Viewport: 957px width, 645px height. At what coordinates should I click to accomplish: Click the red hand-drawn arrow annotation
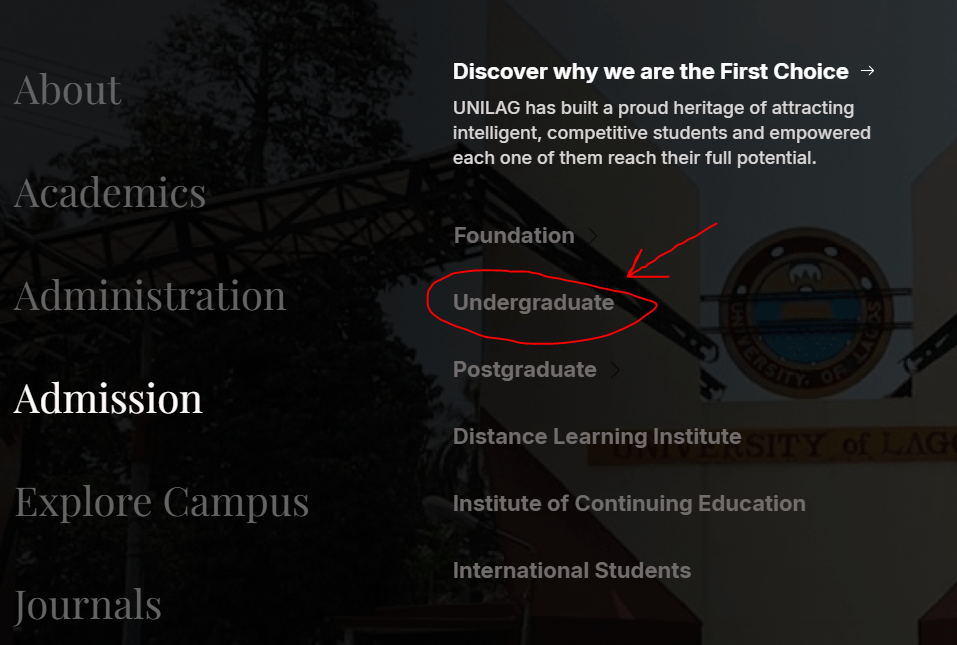click(x=670, y=252)
